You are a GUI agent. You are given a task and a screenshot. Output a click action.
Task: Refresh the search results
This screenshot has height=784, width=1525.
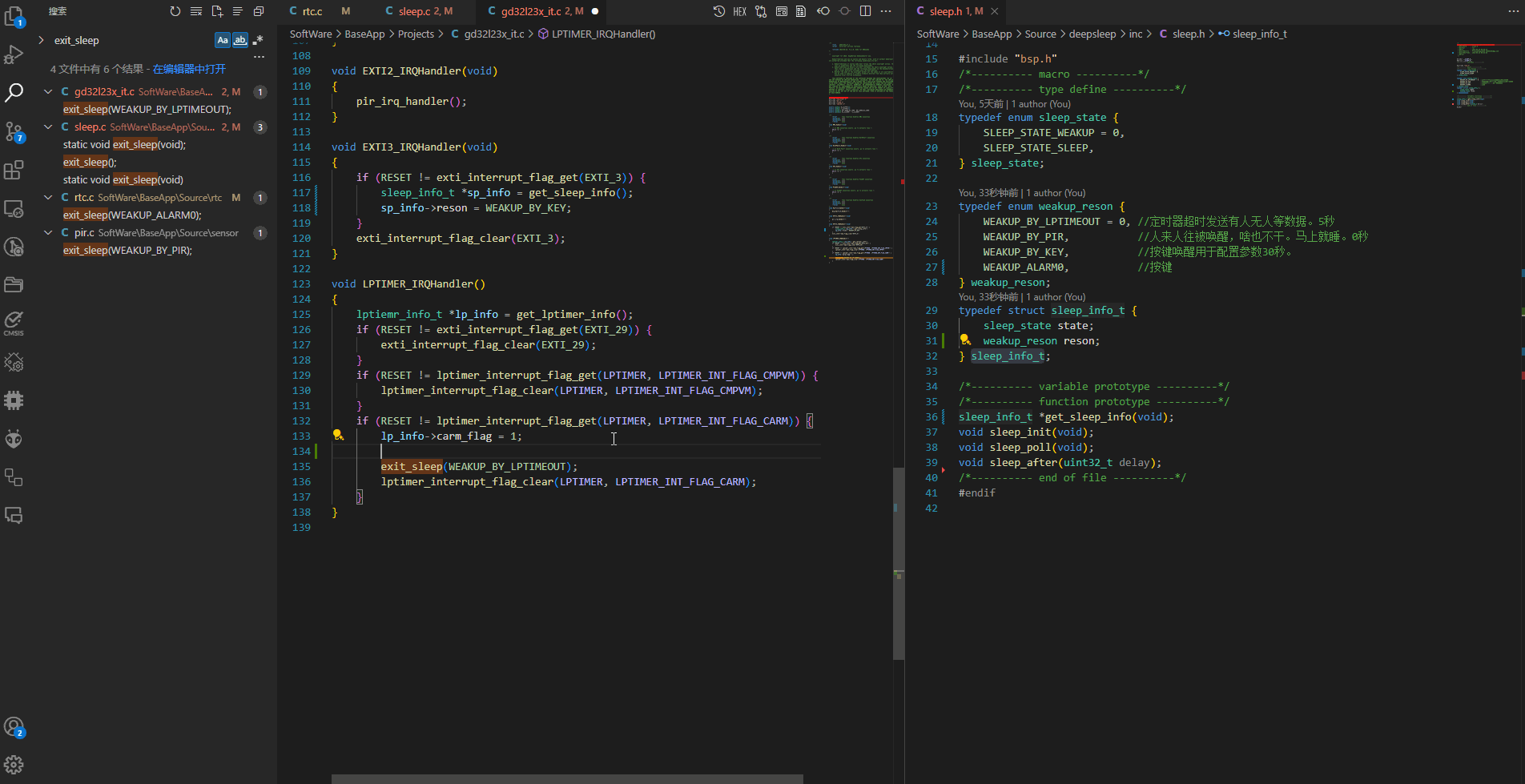tap(175, 11)
